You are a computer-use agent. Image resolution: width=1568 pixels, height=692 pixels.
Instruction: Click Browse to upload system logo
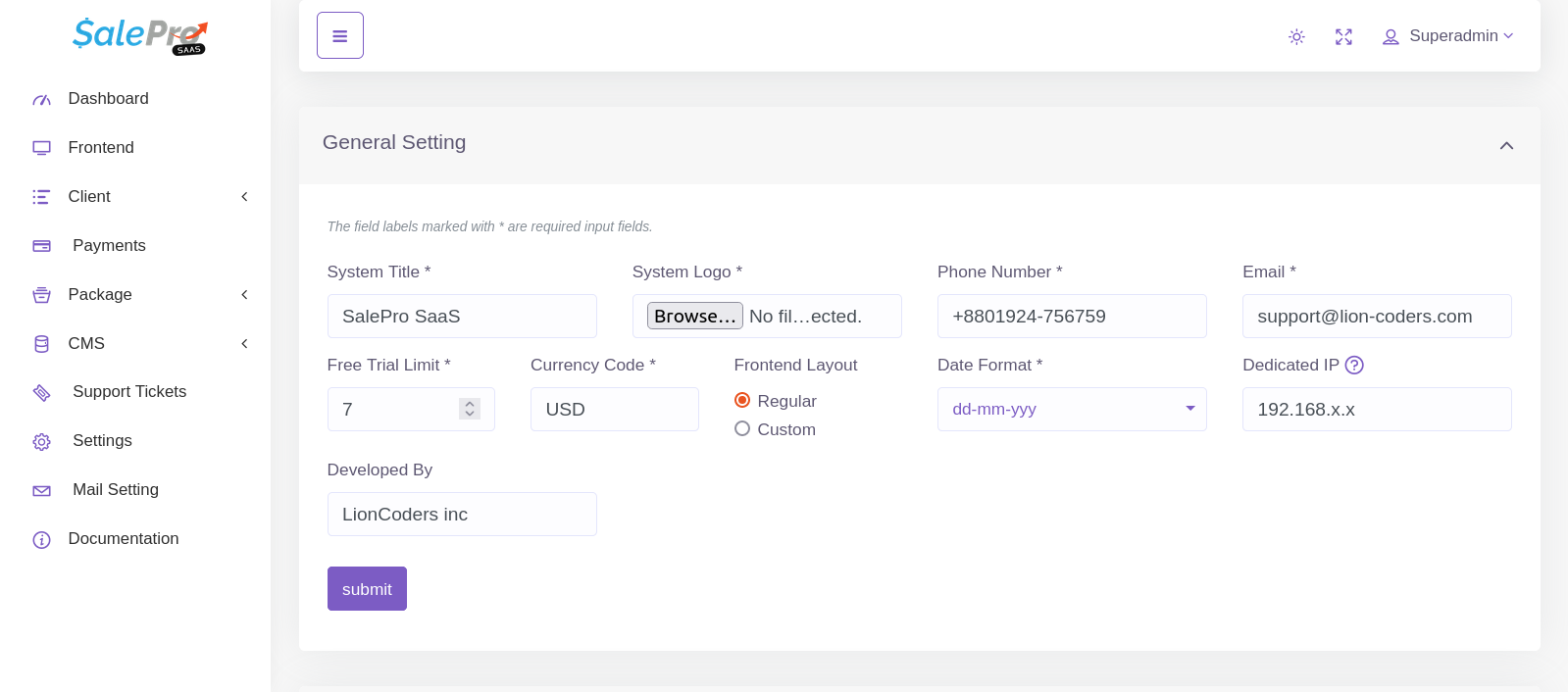[694, 317]
